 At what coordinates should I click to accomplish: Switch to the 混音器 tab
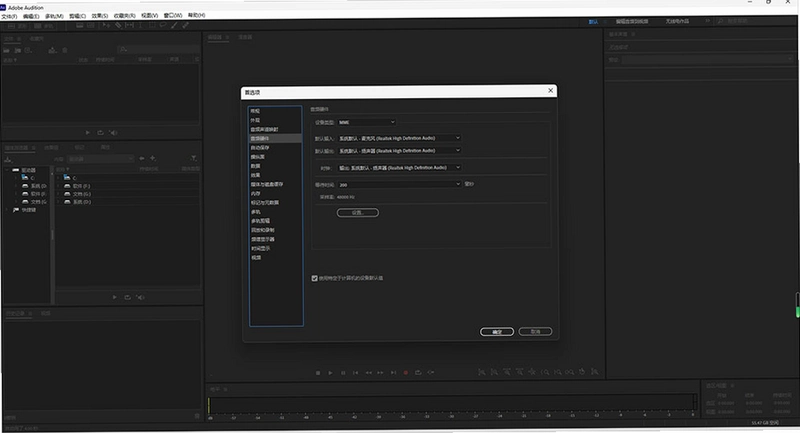pyautogui.click(x=245, y=37)
